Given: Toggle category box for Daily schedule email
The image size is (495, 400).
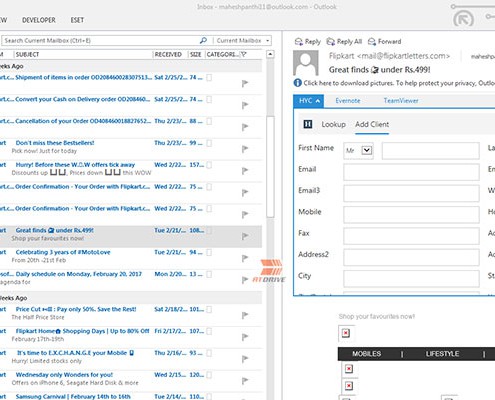Looking at the screenshot, I should pos(209,274).
